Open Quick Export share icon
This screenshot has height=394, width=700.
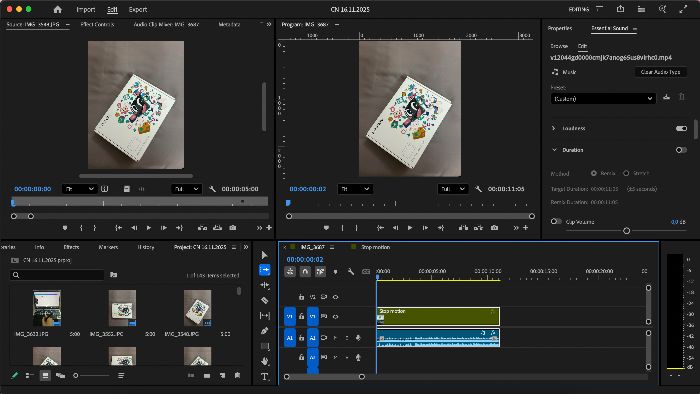(620, 9)
